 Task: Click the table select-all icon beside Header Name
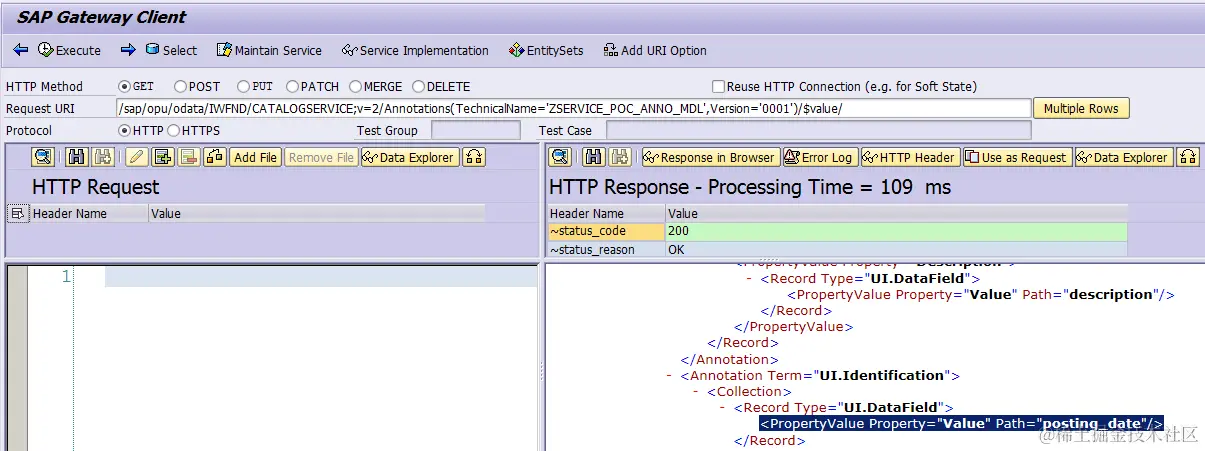tap(17, 213)
